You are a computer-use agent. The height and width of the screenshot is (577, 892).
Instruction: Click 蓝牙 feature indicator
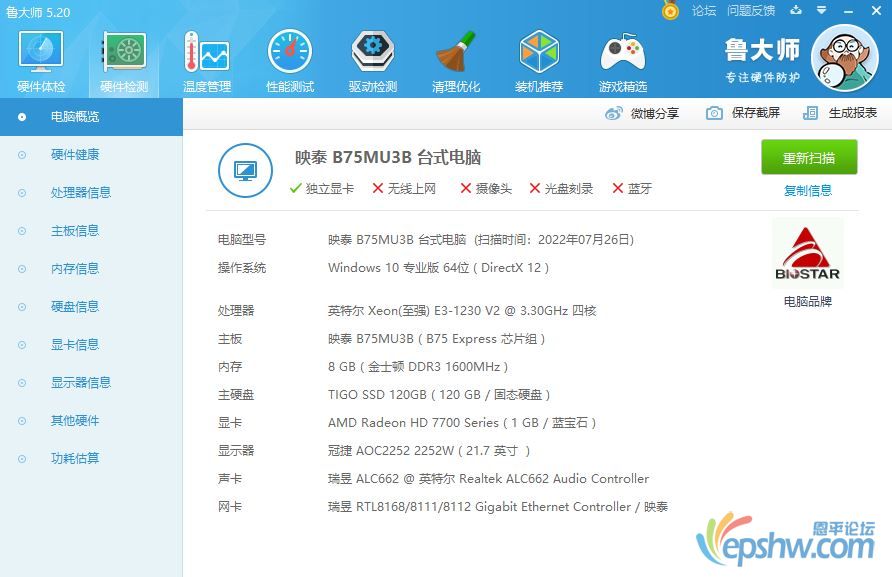tap(632, 188)
